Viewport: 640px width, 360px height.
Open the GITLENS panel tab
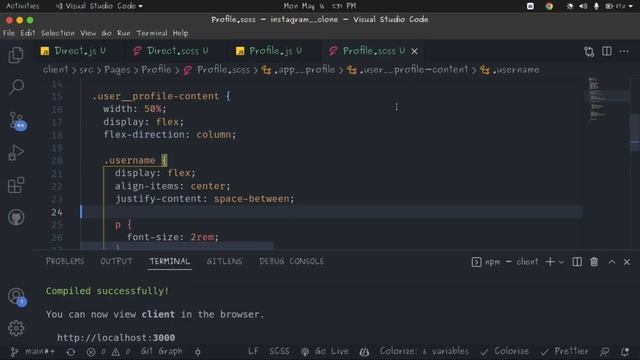(224, 261)
